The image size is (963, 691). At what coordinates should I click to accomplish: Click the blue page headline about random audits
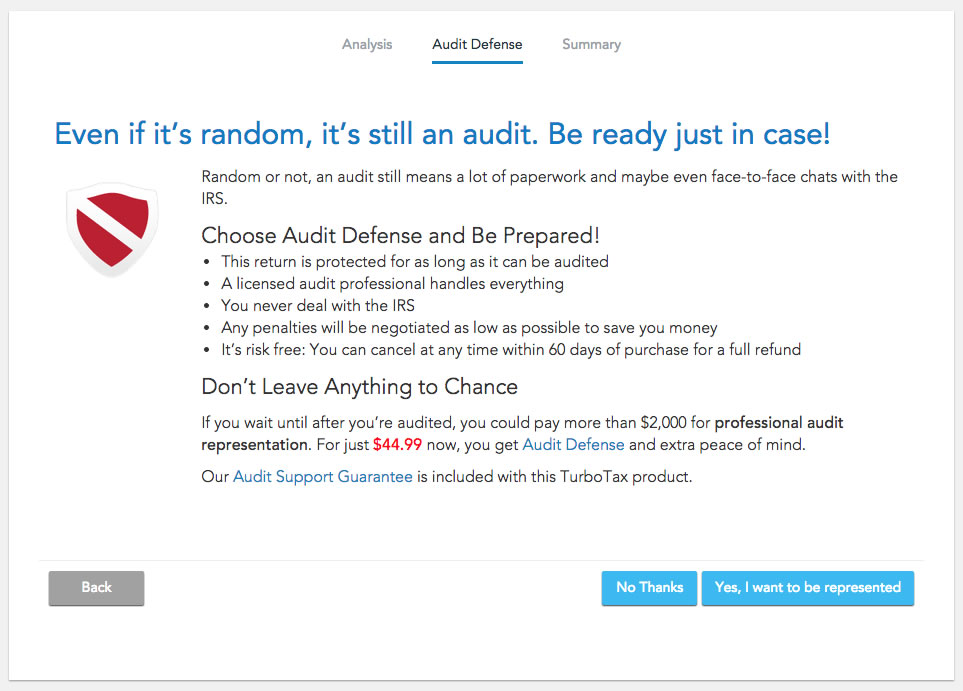442,134
